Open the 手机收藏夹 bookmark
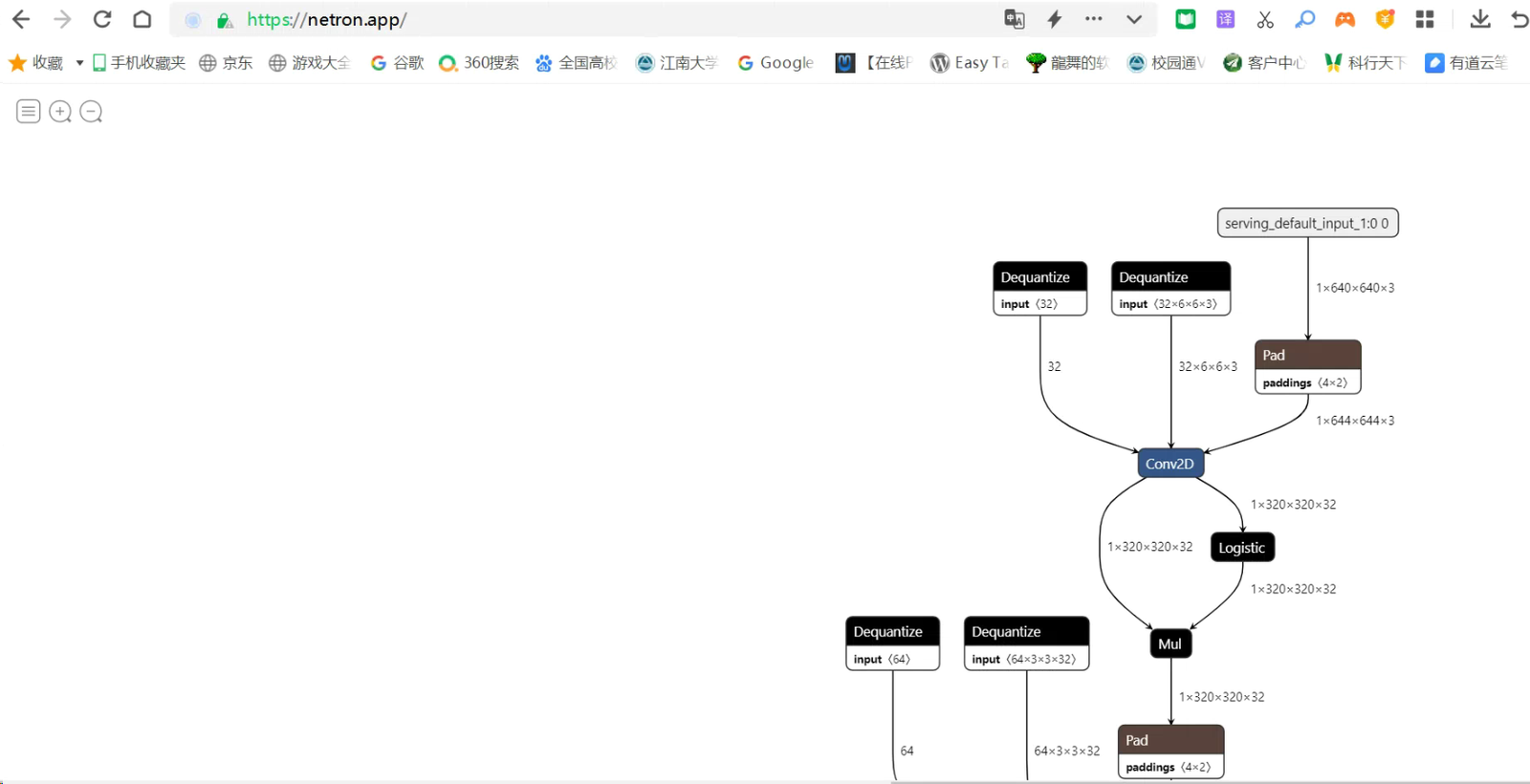The image size is (1530, 784). tap(139, 63)
